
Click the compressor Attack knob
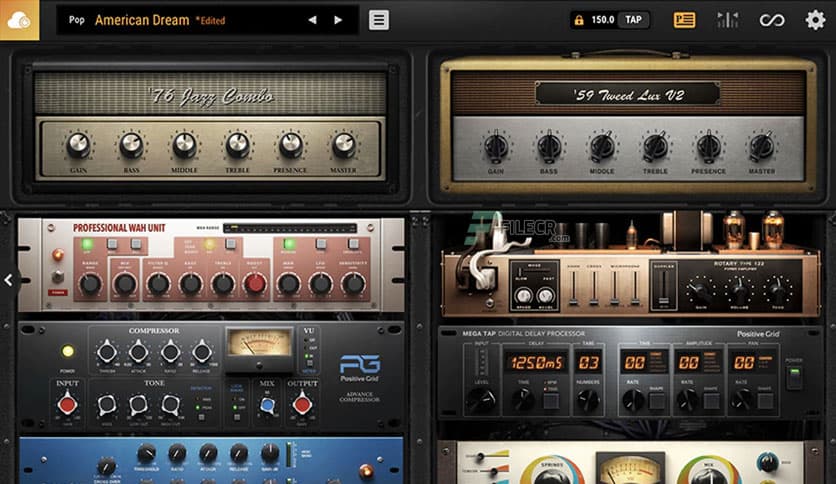(138, 352)
